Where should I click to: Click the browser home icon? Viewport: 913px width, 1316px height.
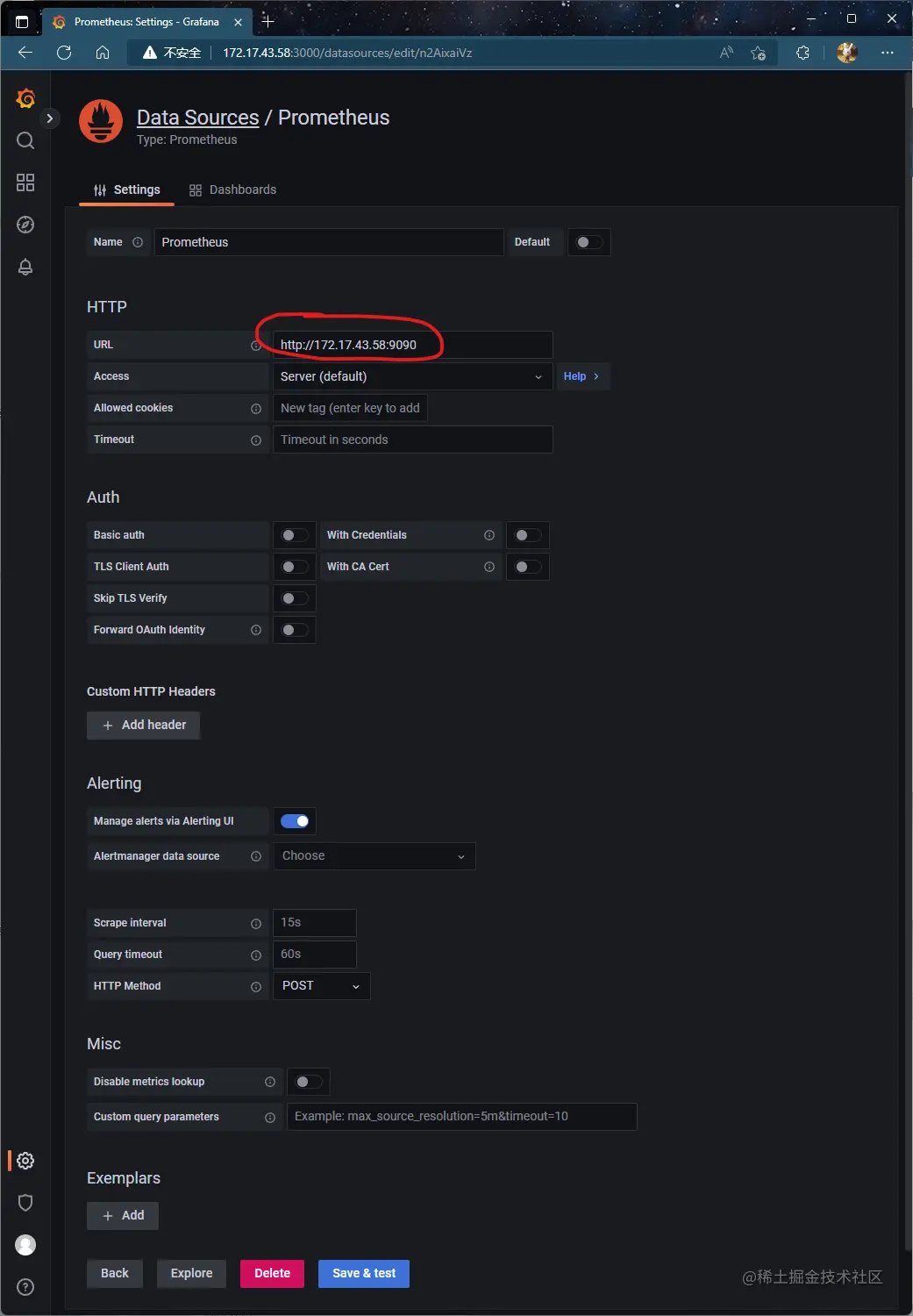click(x=103, y=53)
